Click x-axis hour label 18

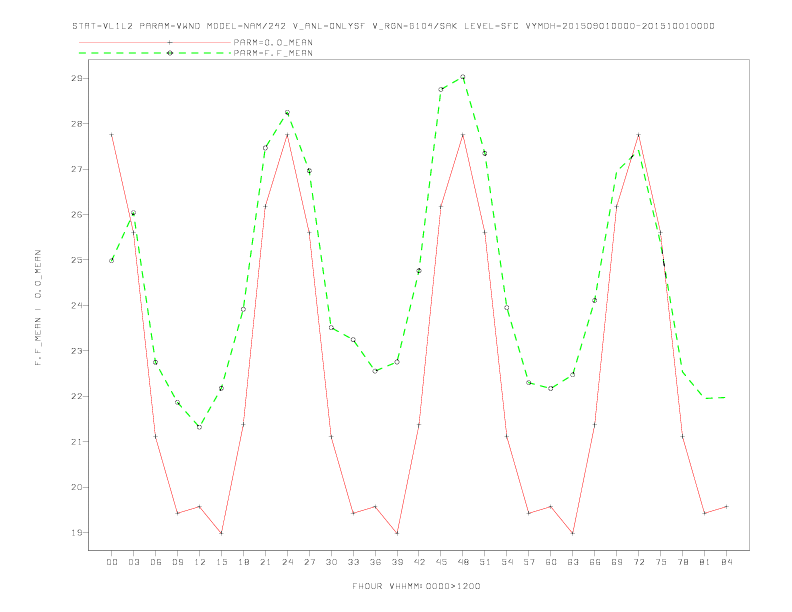(243, 562)
